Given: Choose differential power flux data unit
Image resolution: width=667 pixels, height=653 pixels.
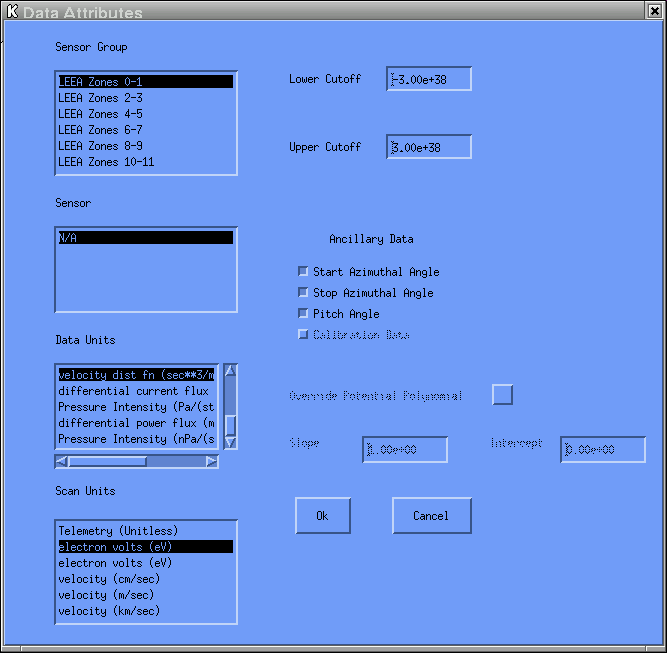Looking at the screenshot, I should pyautogui.click(x=137, y=423).
